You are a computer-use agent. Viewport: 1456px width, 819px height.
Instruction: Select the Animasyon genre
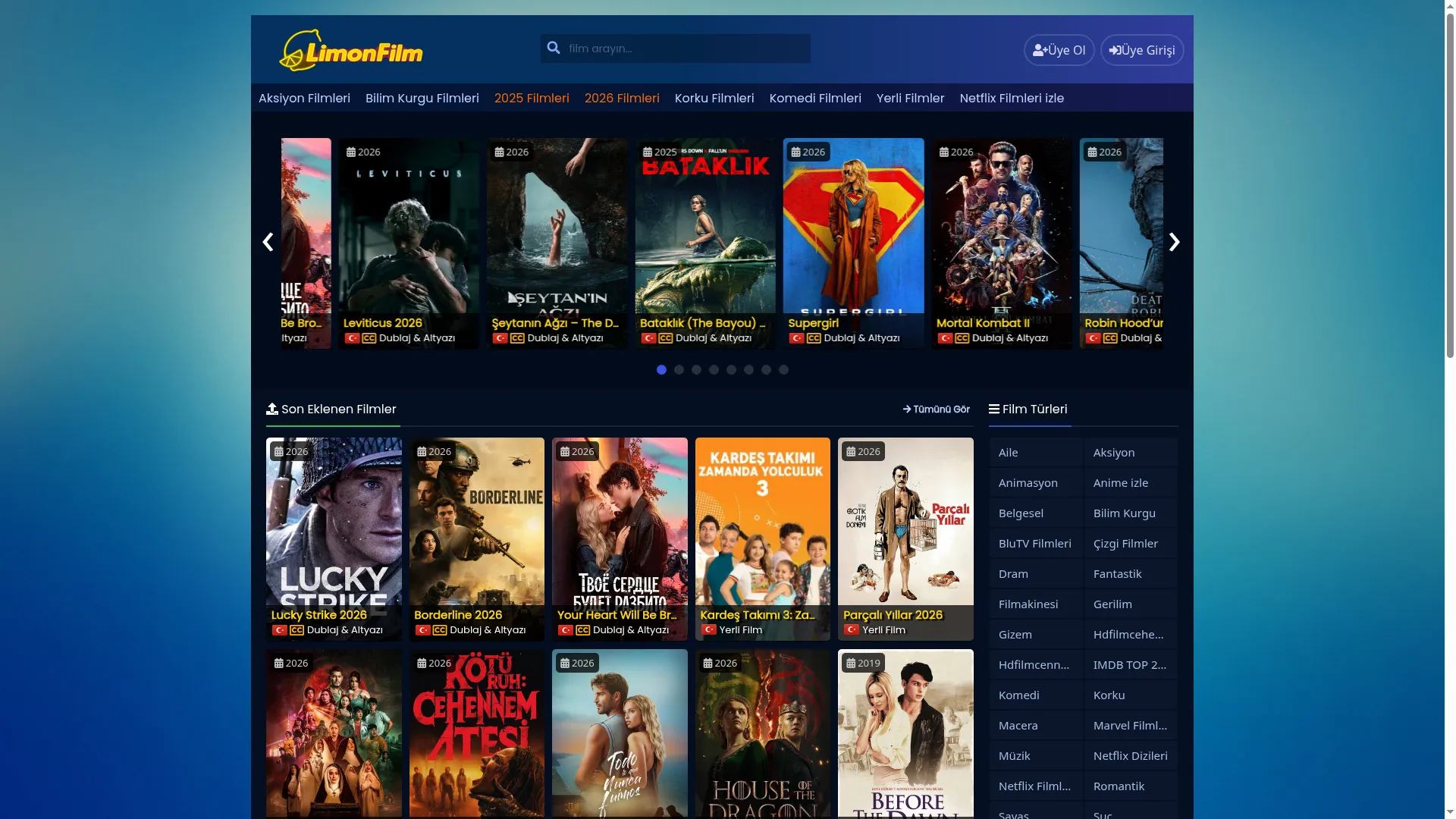point(1036,482)
